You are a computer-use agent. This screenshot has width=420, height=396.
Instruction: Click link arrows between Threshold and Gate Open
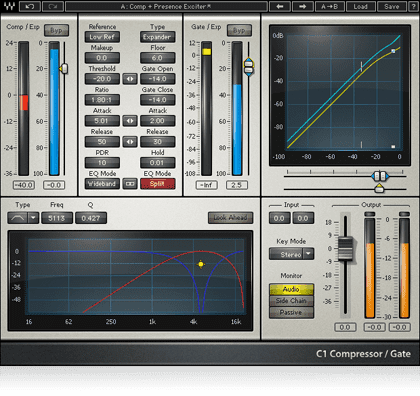(130, 79)
